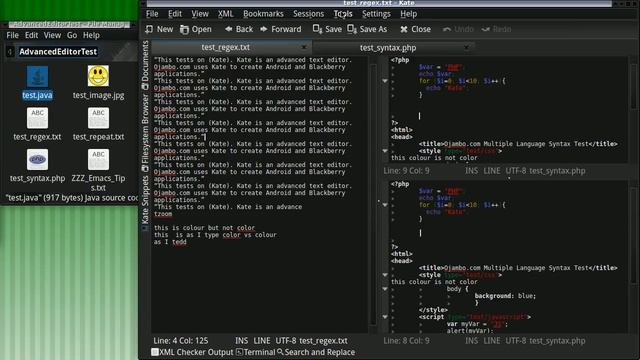The height and width of the screenshot is (360, 640).
Task: Toggle INS mode in test_regex.txt status bar
Action: [x=241, y=340]
